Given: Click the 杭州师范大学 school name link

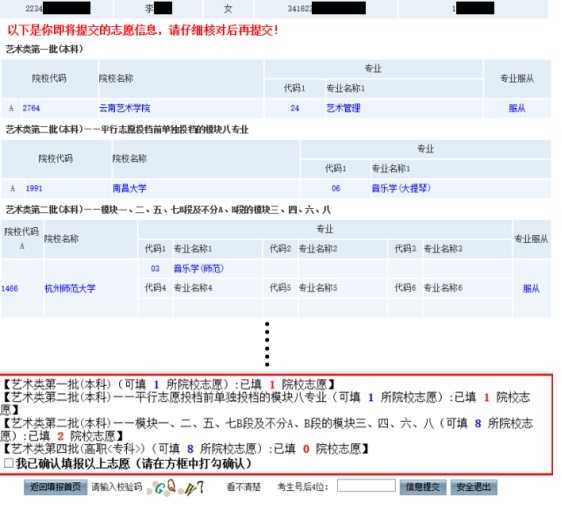Looking at the screenshot, I should 70,288.
